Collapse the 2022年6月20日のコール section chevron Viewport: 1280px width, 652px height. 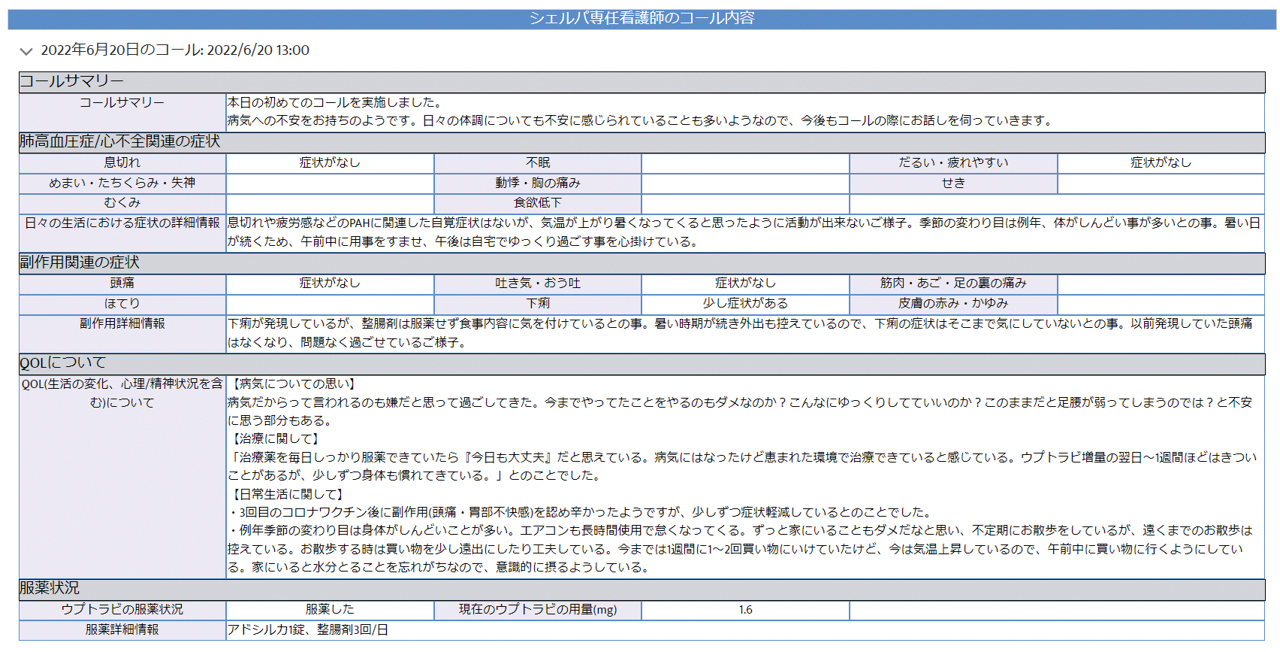click(x=26, y=50)
